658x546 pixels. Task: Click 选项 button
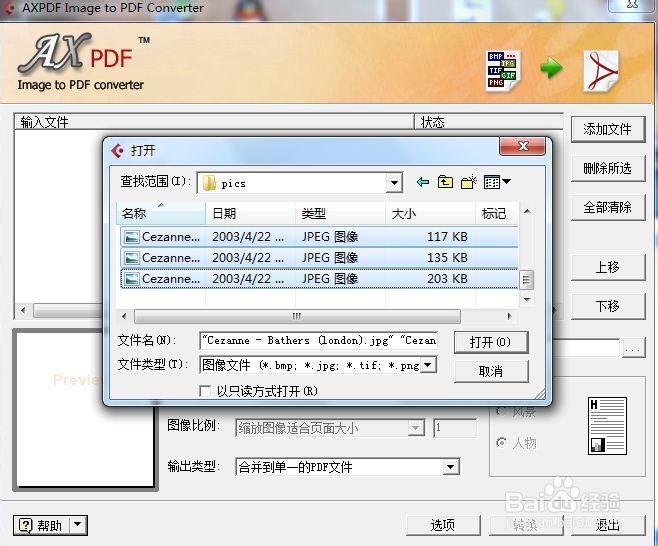(443, 525)
